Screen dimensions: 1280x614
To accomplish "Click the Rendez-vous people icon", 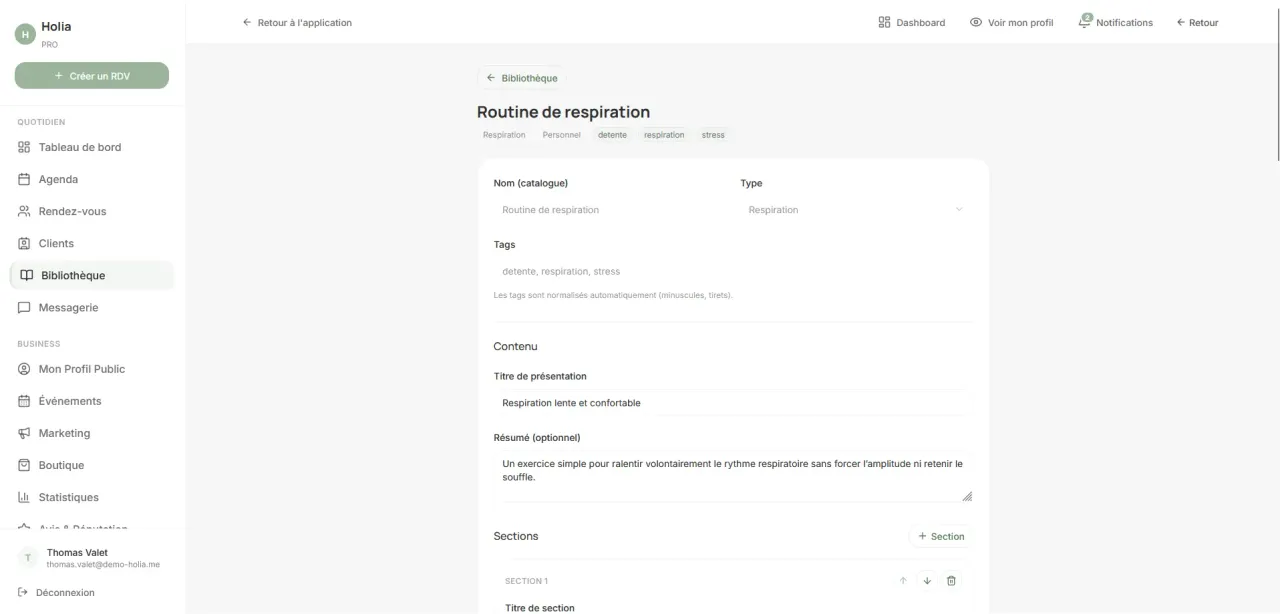I will point(25,211).
